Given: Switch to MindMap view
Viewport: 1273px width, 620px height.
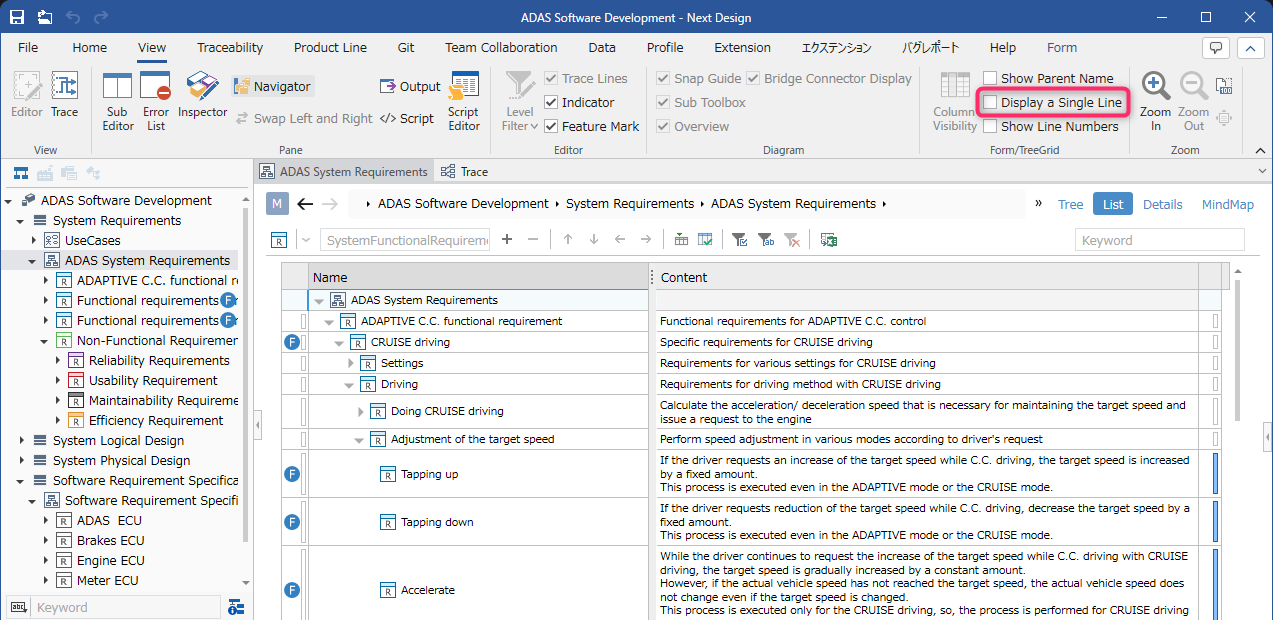Looking at the screenshot, I should (1227, 204).
